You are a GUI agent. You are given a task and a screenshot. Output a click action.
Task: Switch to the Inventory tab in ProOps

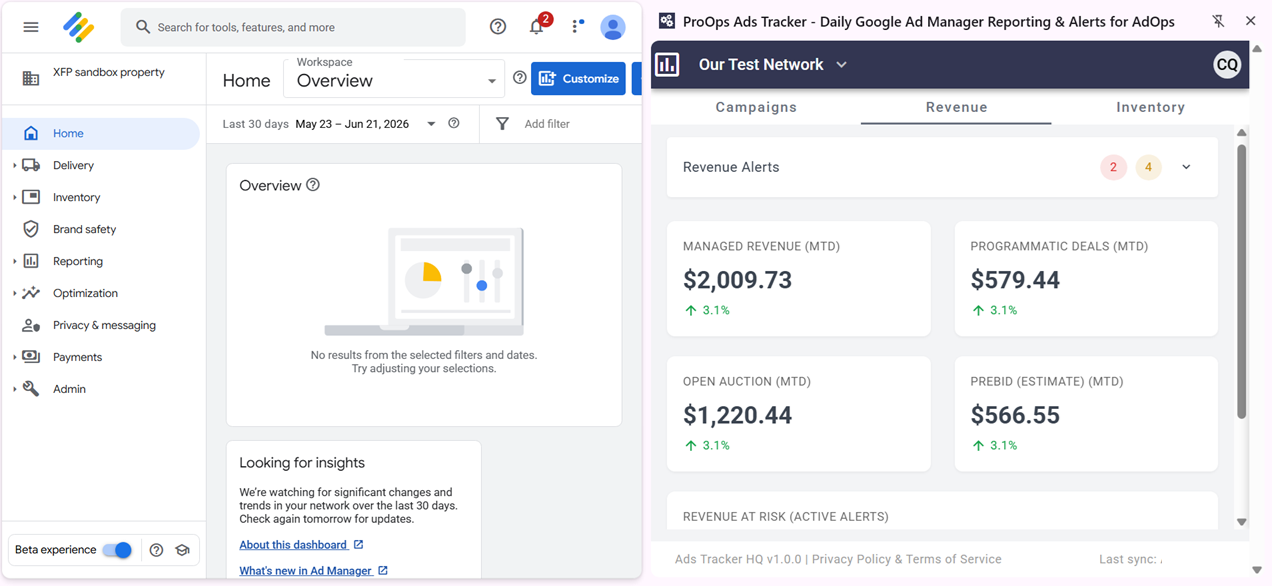1150,107
